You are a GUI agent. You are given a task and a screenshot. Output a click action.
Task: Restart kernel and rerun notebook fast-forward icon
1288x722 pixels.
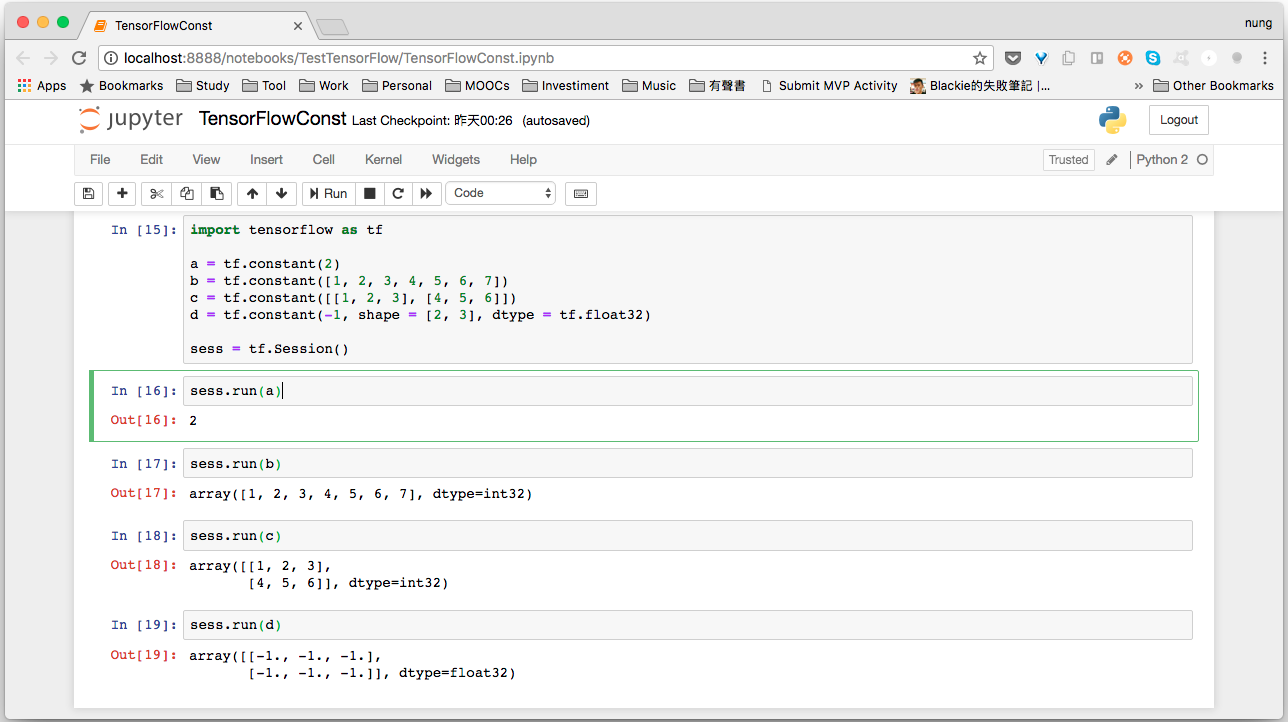427,193
